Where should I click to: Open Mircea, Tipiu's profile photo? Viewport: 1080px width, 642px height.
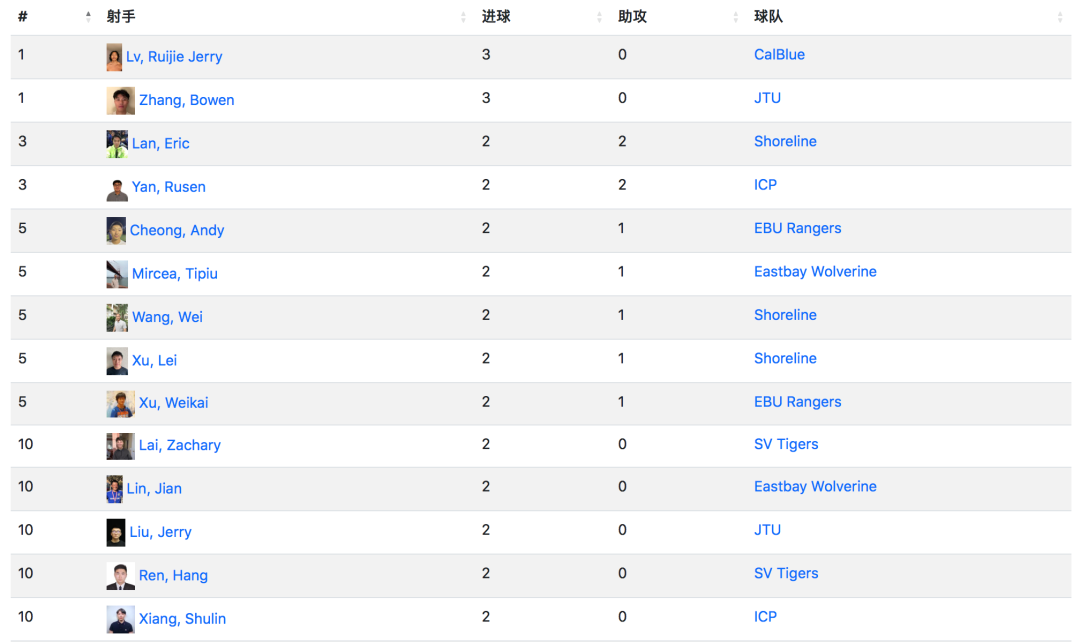pyautogui.click(x=117, y=274)
